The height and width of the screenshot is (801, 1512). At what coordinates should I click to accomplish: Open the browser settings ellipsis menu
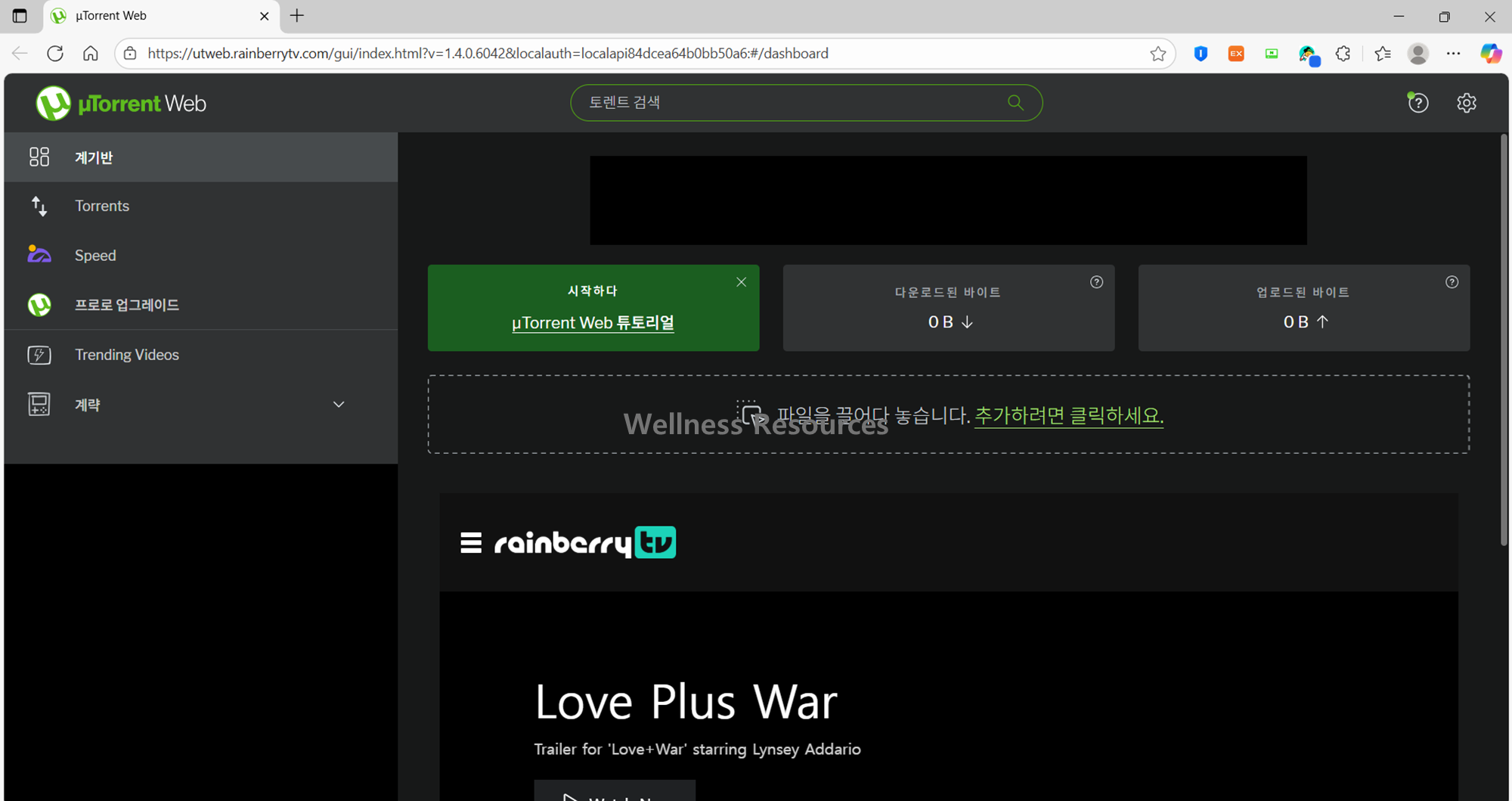pyautogui.click(x=1454, y=54)
